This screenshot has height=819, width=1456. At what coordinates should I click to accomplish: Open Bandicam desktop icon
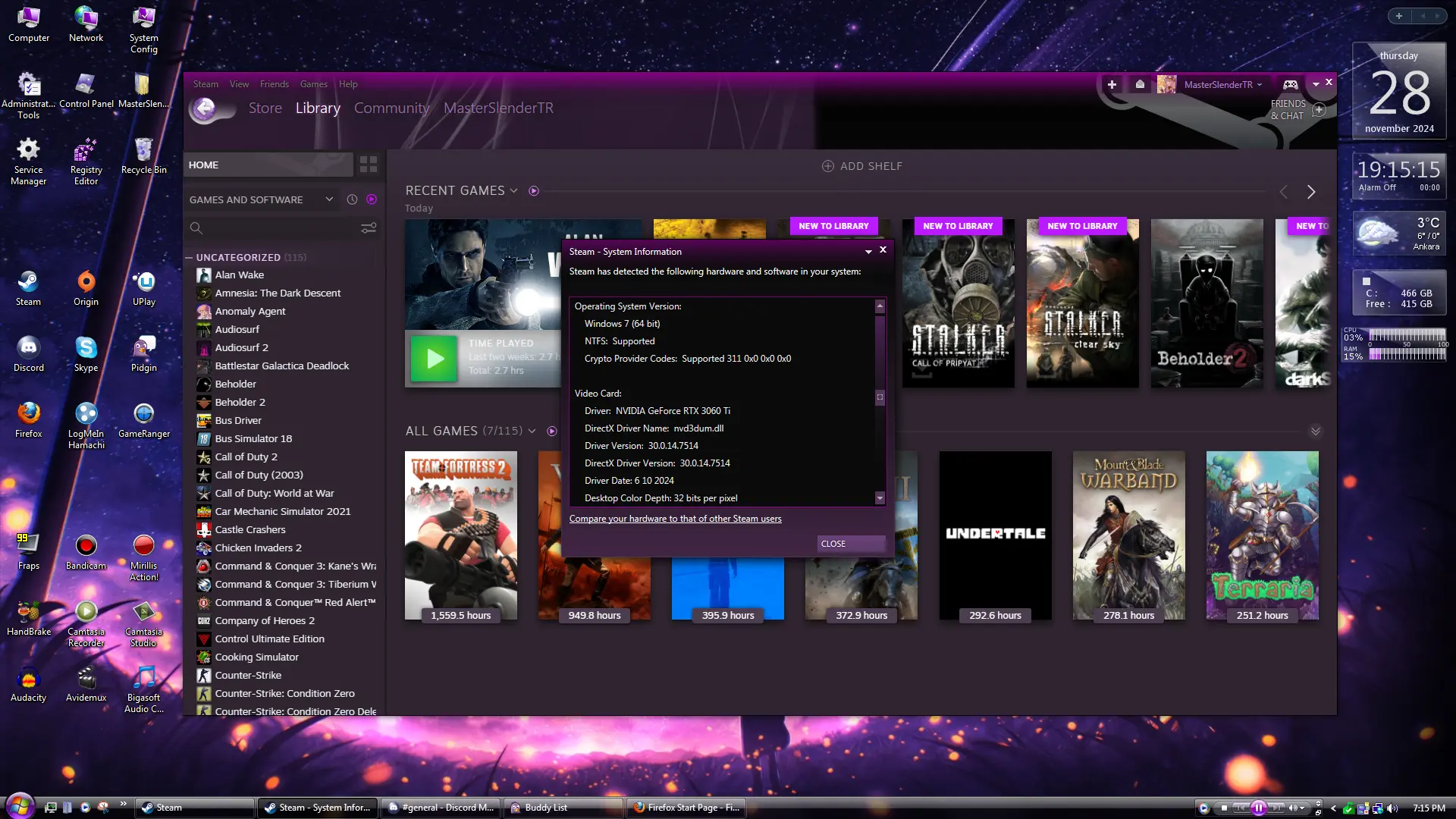pos(86,552)
